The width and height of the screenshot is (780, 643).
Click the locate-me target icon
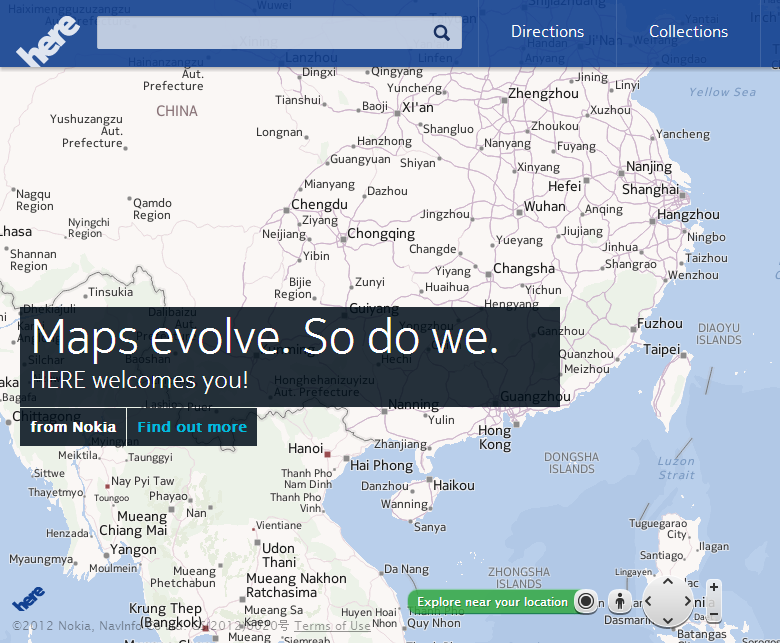[x=586, y=602]
